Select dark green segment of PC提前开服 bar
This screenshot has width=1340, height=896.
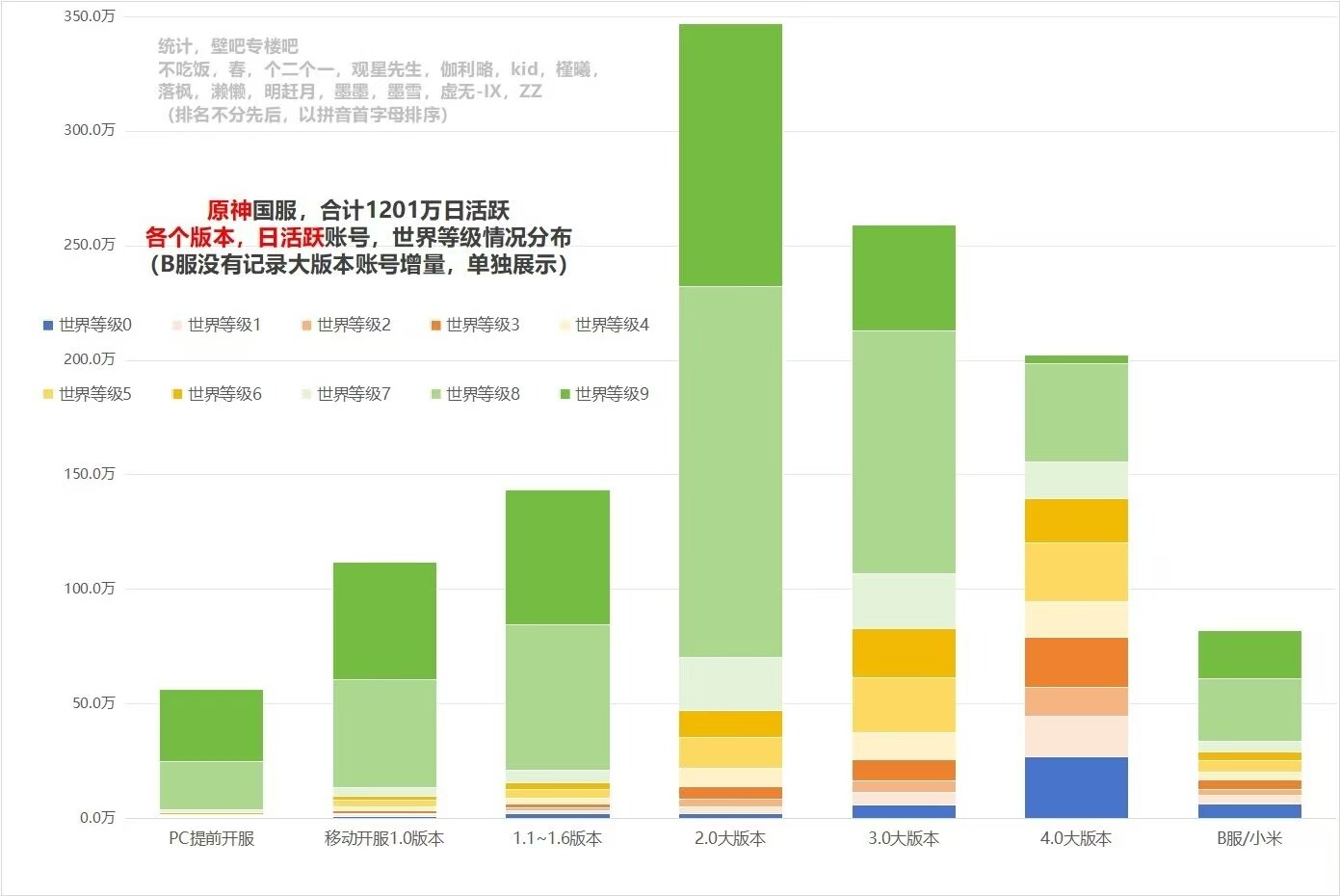click(211, 725)
